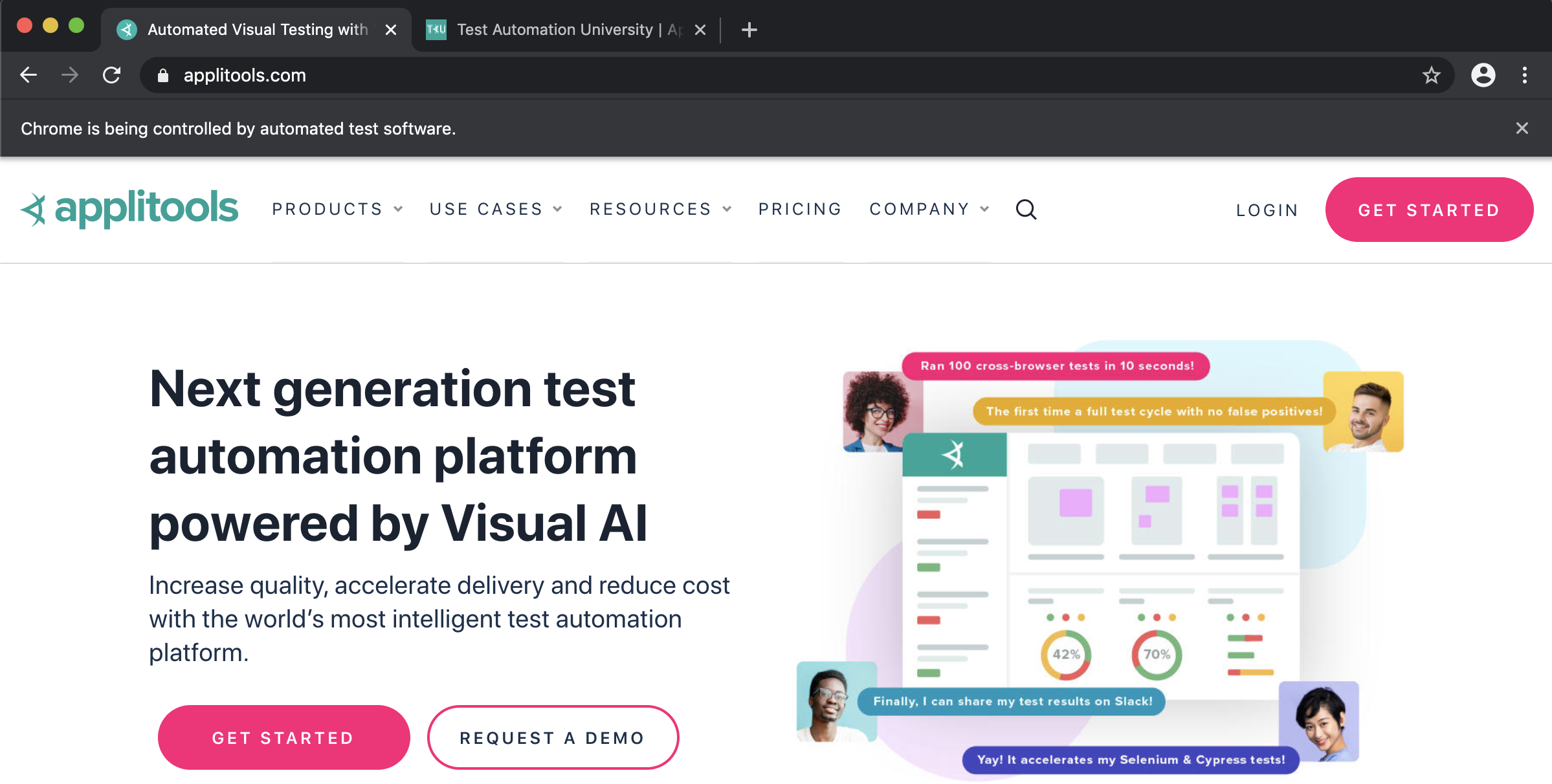Click the Applitools logo
This screenshot has height=784, width=1552.
[129, 208]
